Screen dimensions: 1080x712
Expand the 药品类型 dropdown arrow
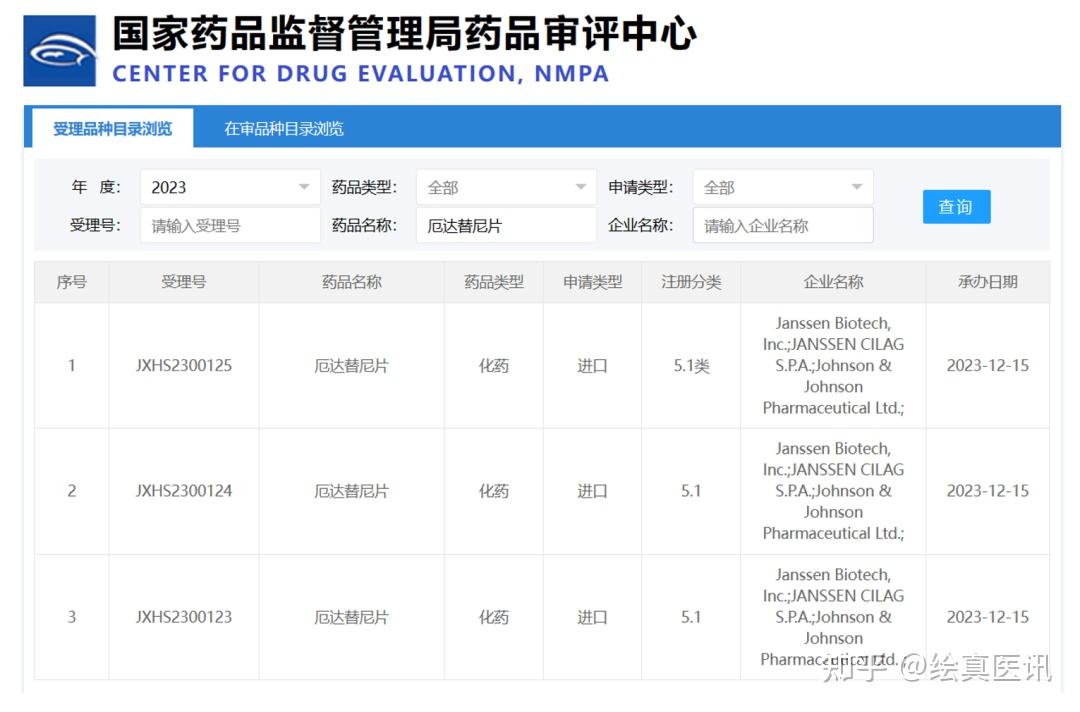pos(579,187)
